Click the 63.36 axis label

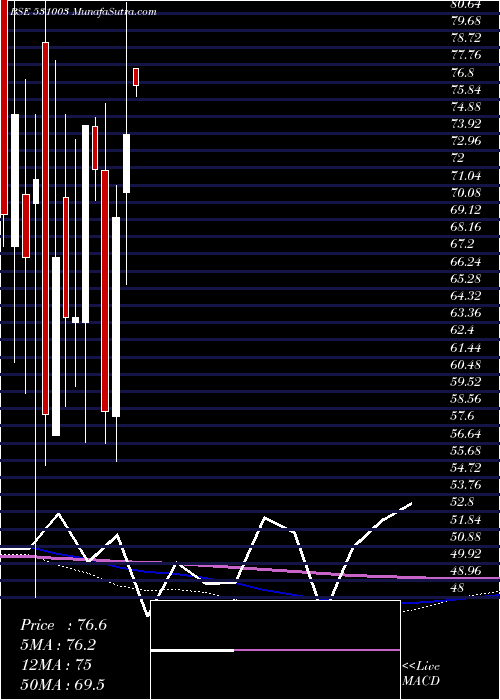(467, 312)
